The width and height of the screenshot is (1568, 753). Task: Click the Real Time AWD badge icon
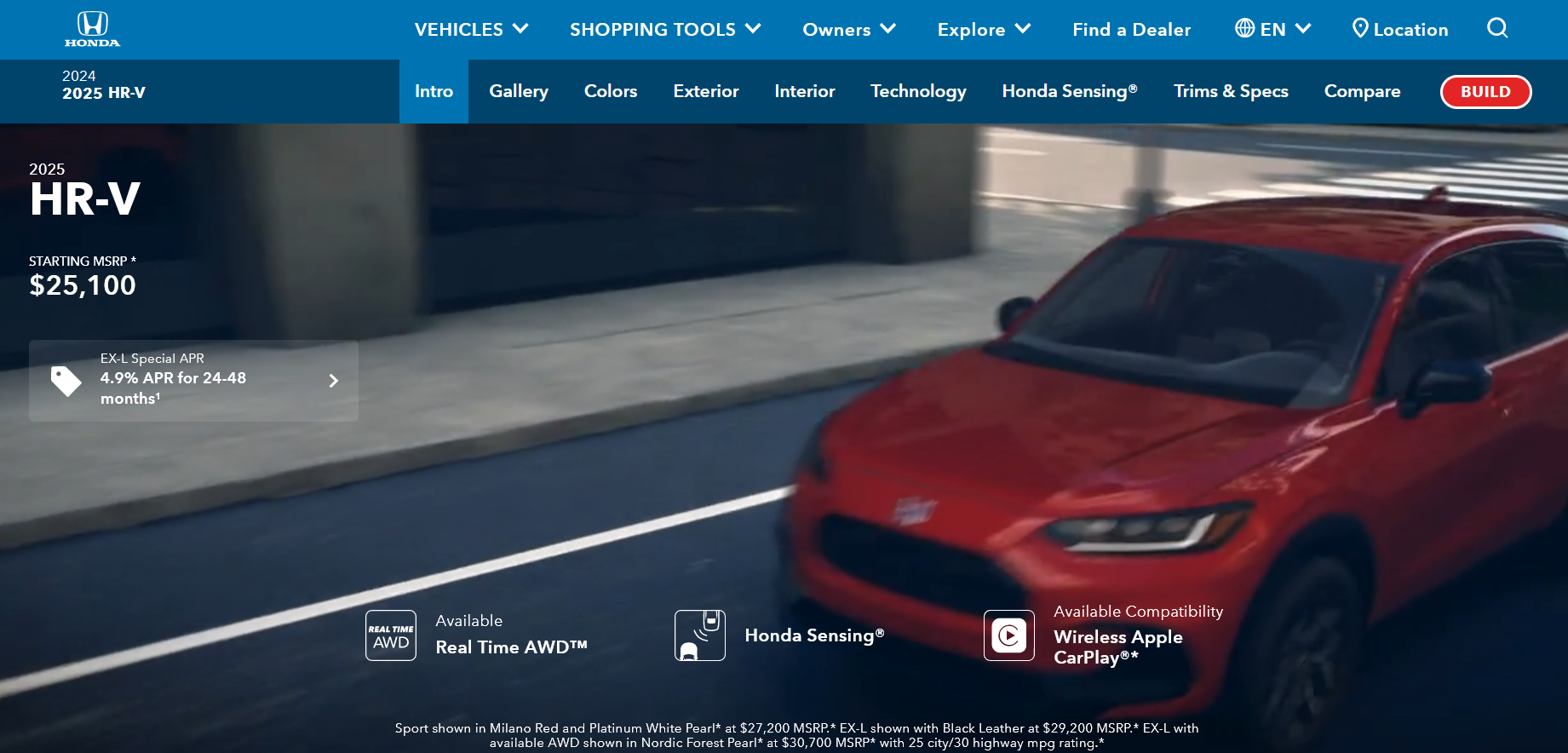coord(391,635)
